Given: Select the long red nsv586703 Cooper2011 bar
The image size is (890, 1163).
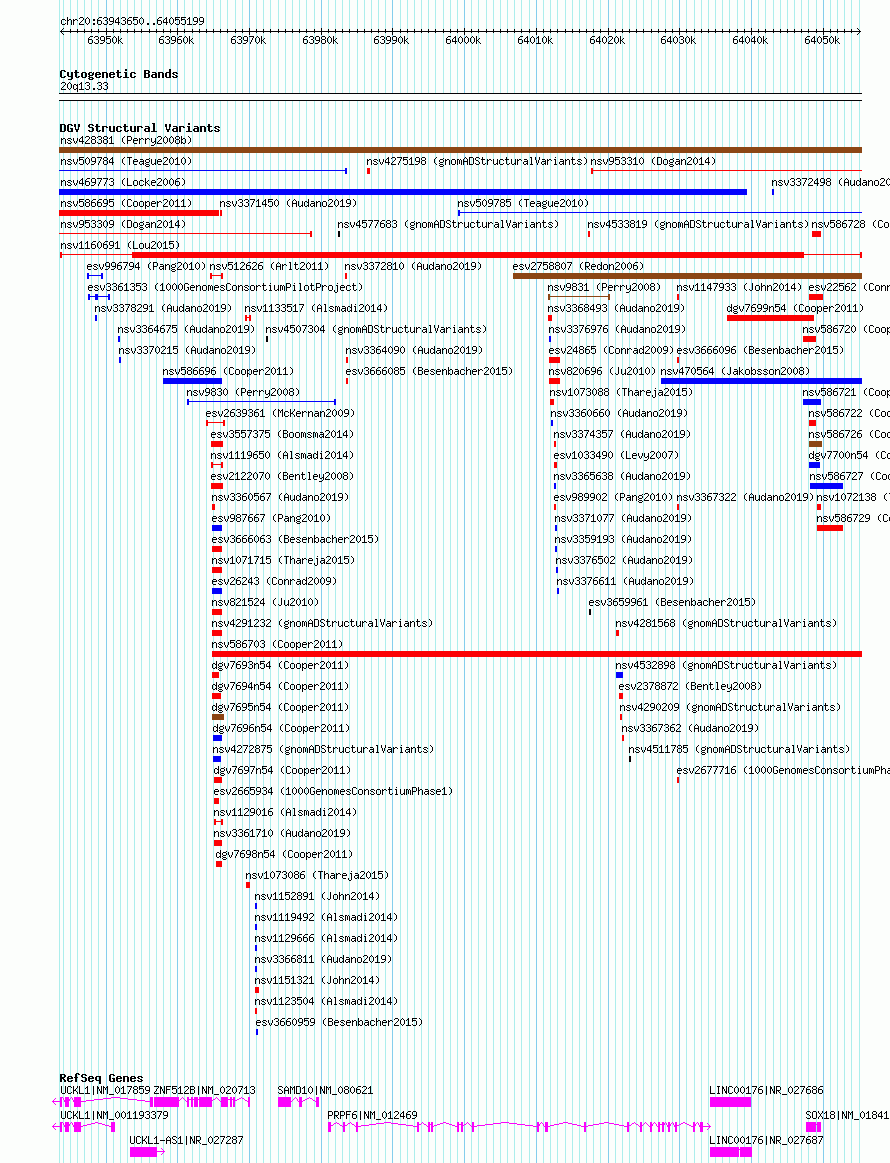Looking at the screenshot, I should coord(537,654).
